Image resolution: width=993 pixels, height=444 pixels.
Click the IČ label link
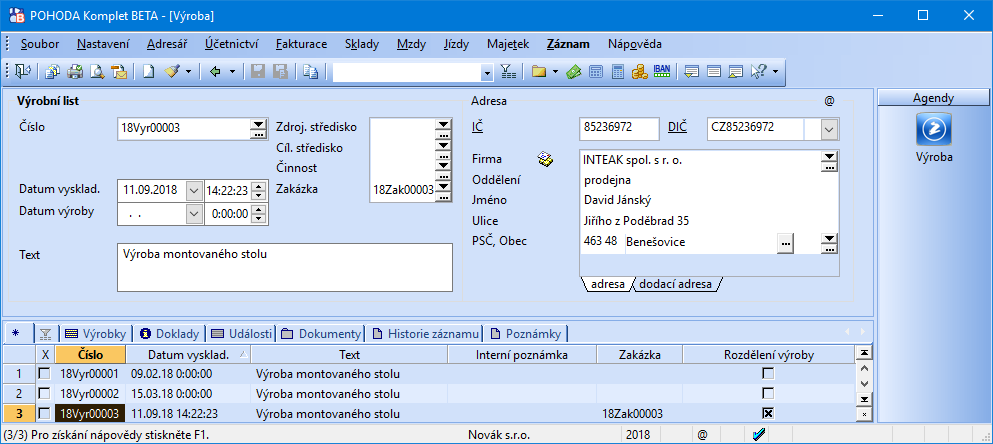point(478,127)
